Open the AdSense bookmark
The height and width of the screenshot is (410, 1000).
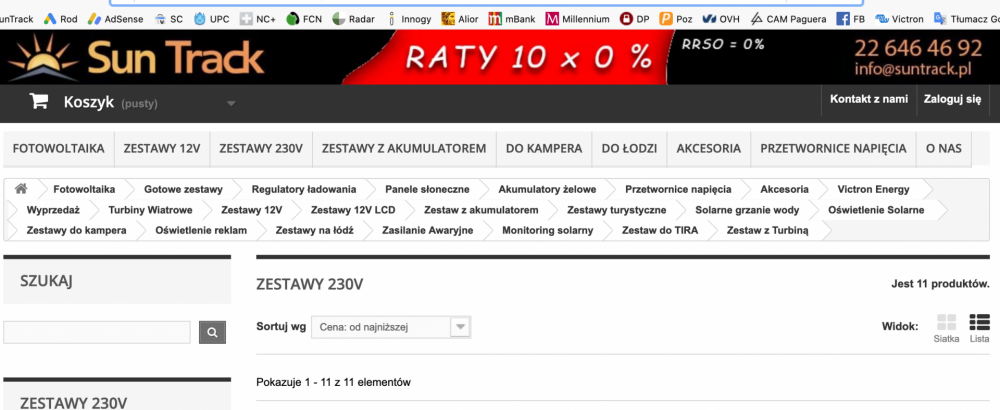point(115,19)
